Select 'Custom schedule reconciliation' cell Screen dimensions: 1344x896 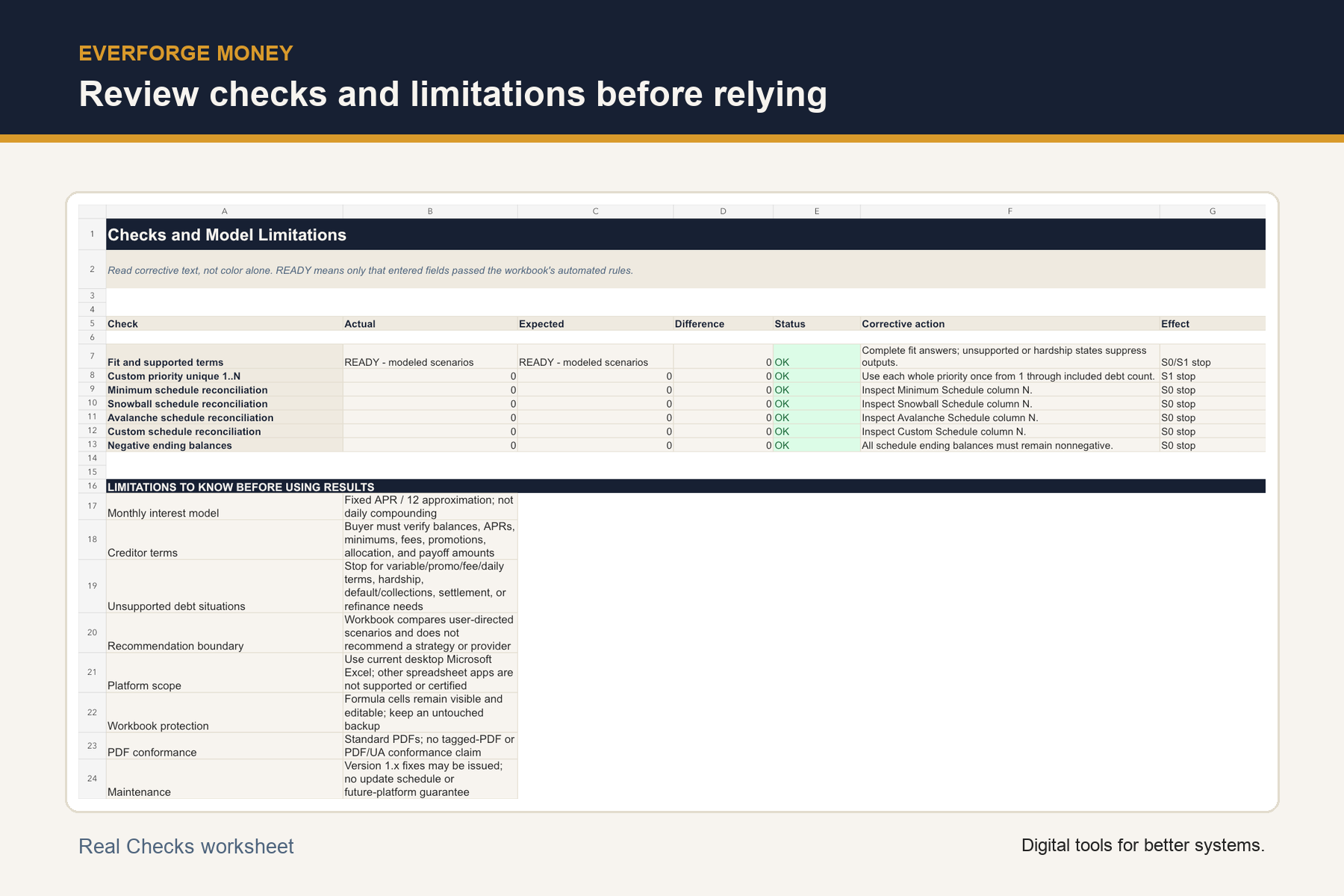pos(224,431)
